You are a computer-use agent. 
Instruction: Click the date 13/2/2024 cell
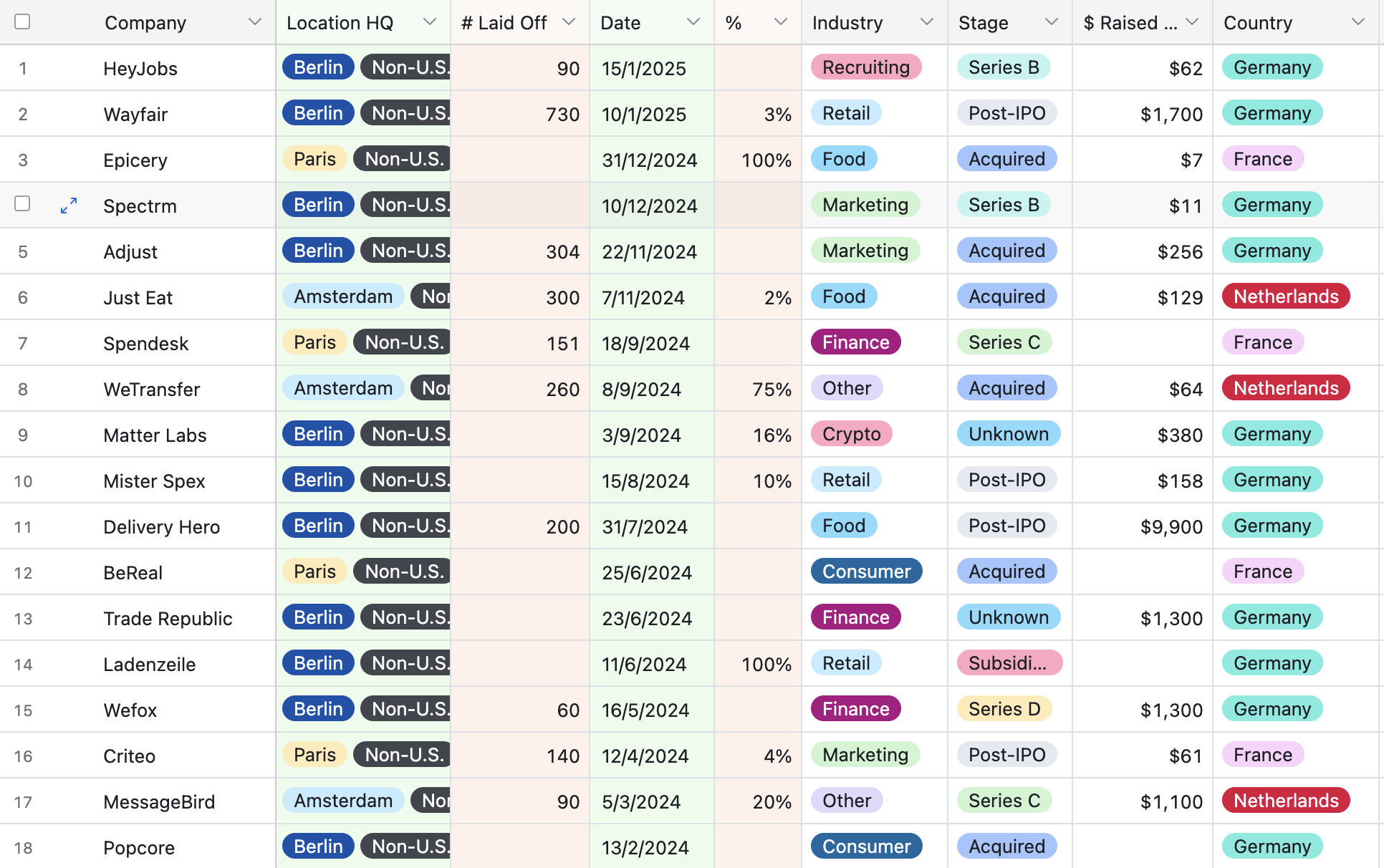click(652, 847)
